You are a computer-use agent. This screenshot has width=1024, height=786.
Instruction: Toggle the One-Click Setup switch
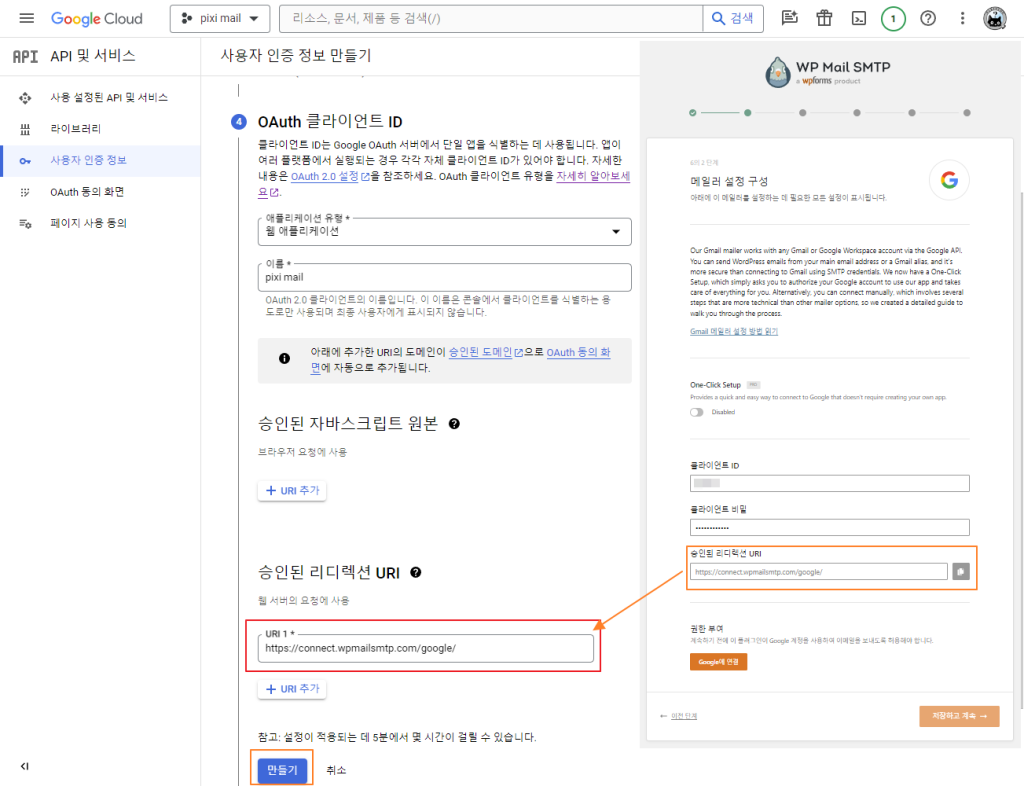(697, 412)
